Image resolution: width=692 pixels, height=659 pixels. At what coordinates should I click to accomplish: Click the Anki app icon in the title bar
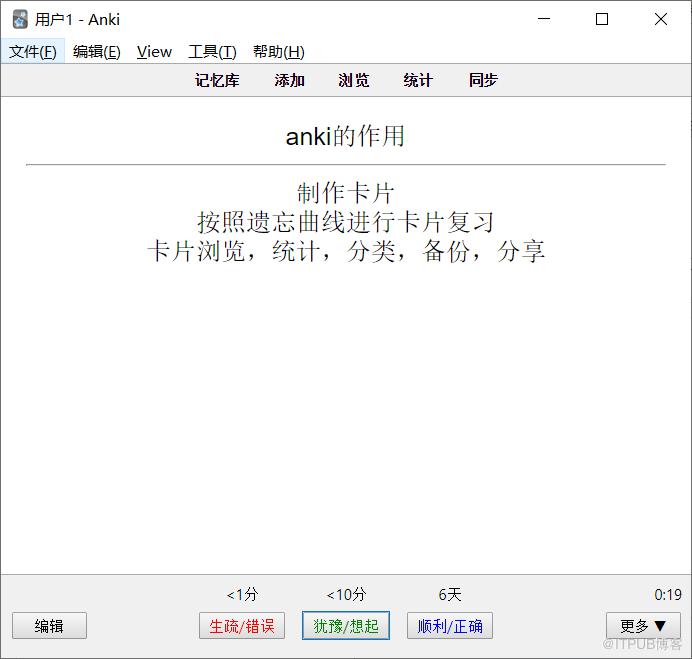[x=20, y=19]
